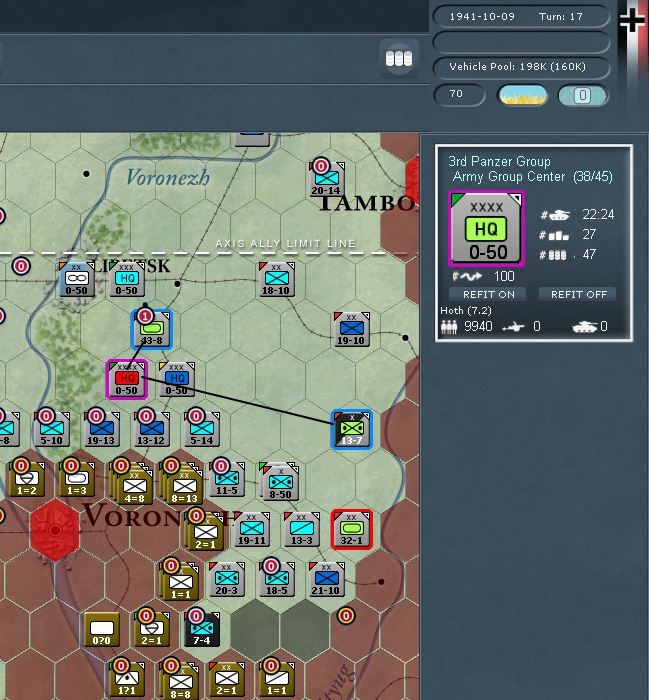Click the blue 0 indicator pill
This screenshot has width=649, height=700.
[x=582, y=95]
